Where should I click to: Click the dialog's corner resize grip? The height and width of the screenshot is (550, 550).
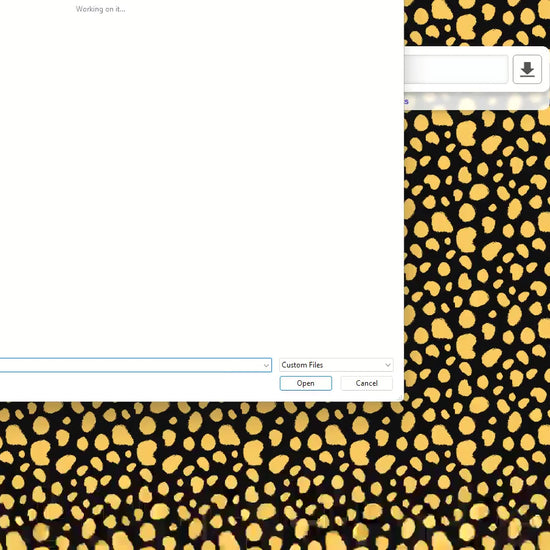[x=400, y=398]
